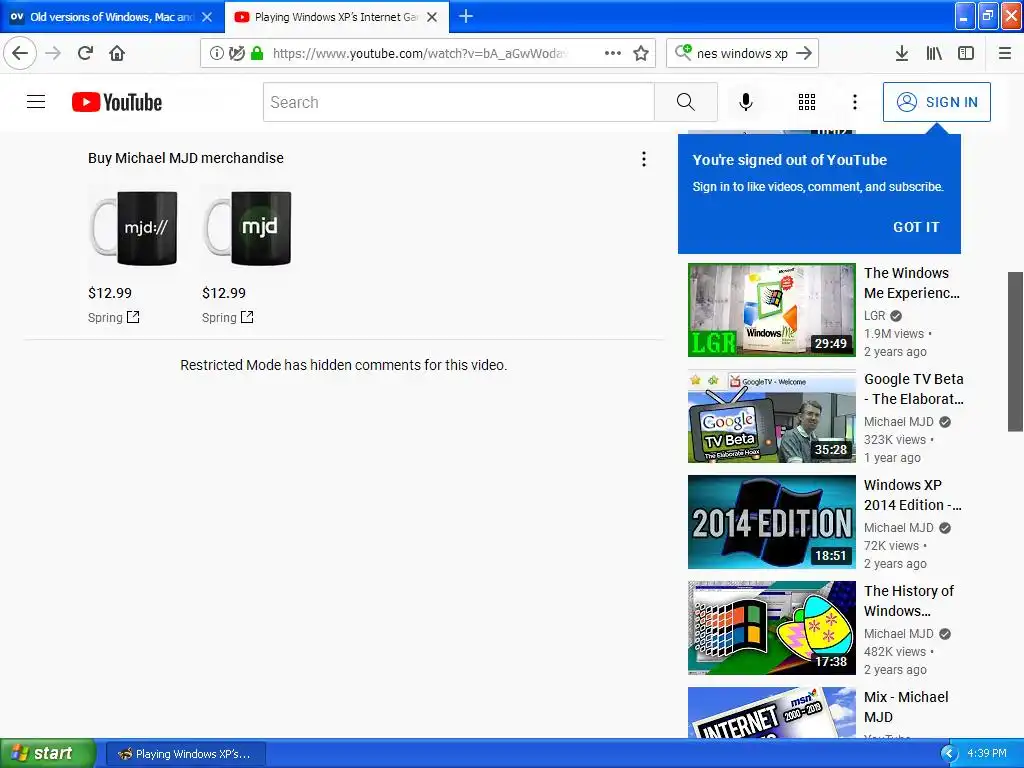
Task: Open 'Windows XP 2014 Edition' video title
Action: pos(912,495)
